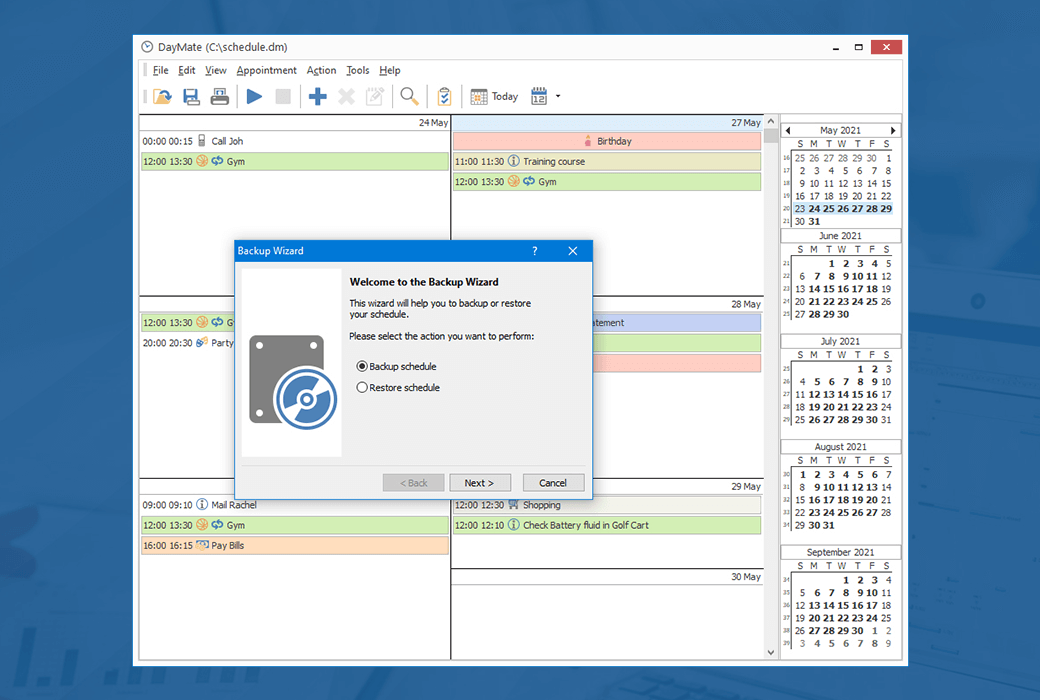Screen dimensions: 1040x700
Task: Click the September 2021 month title
Action: (840, 552)
